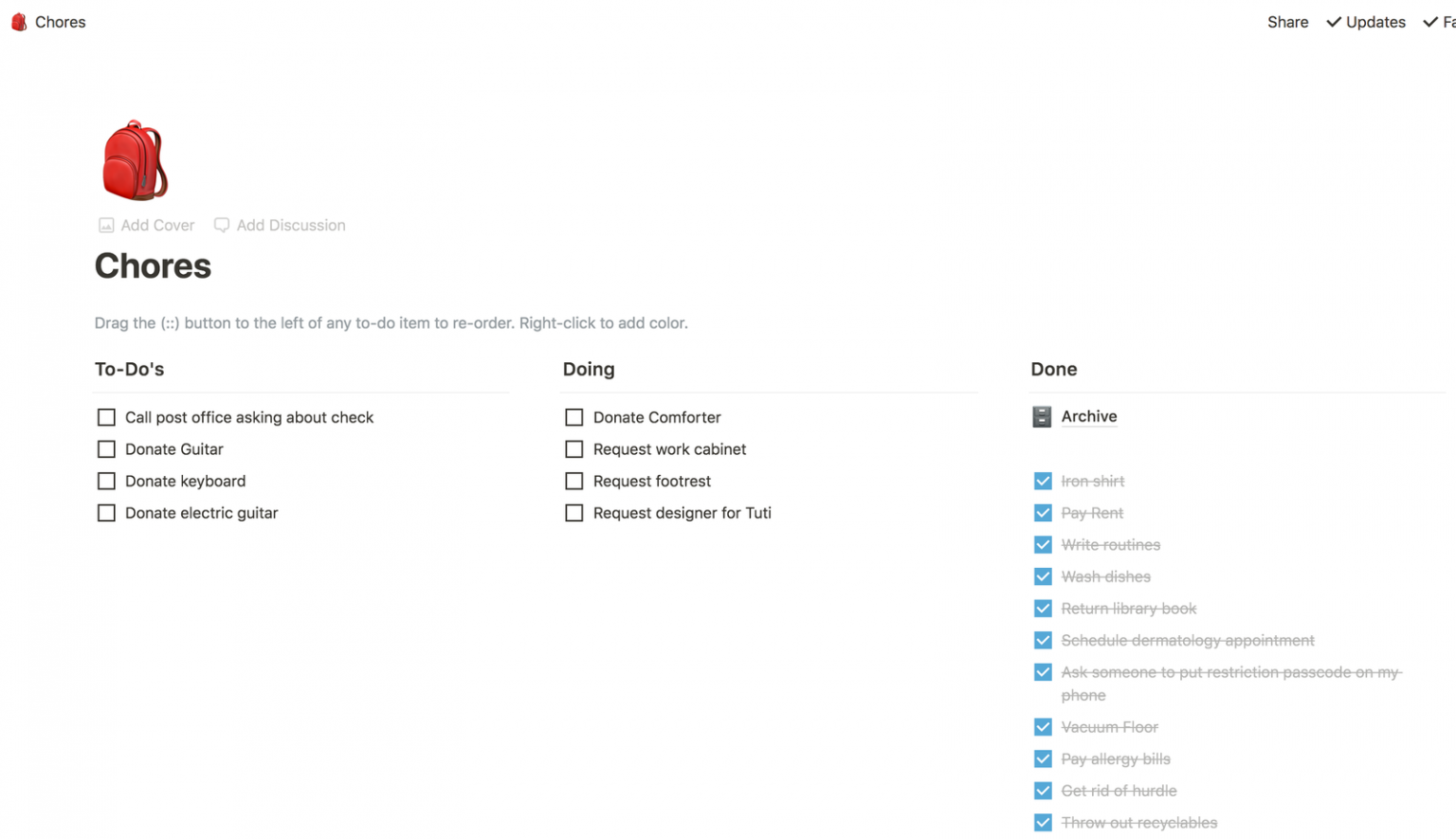Screen dimensions: 1456x839
Task: Click the checkmark icon next to Updates
Action: click(x=1333, y=21)
